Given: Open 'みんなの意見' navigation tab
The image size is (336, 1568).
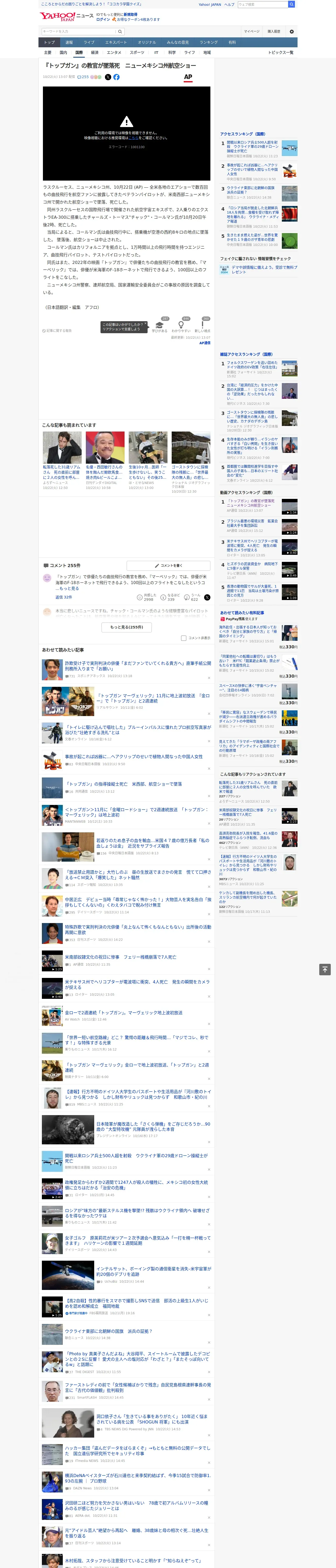Looking at the screenshot, I should pos(177,43).
